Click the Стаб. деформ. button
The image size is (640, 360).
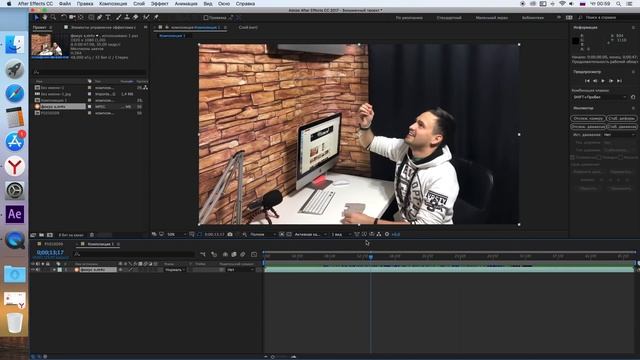622,118
